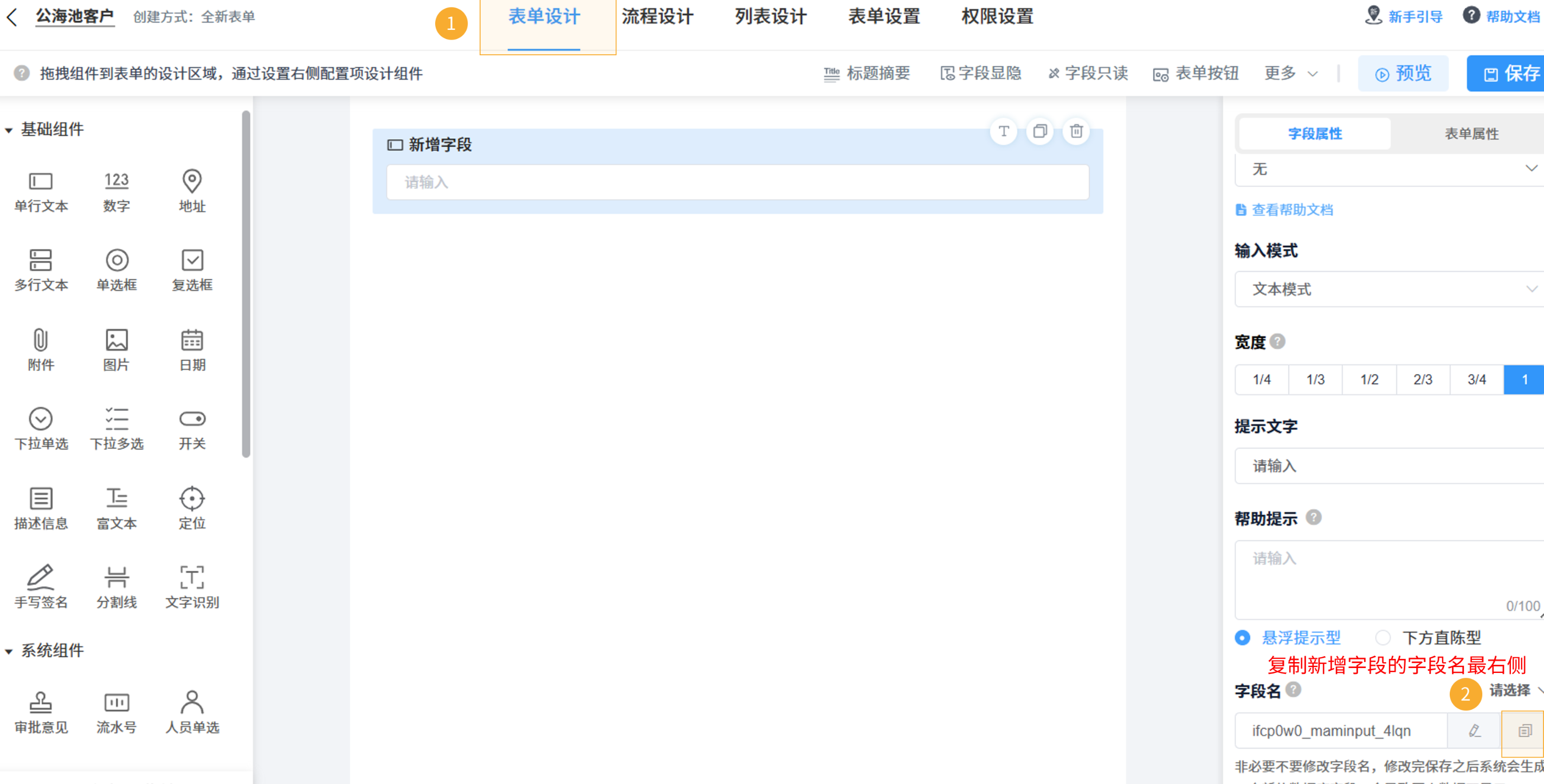Select the 复选框 component
This screenshot has height=784, width=1544.
192,271
